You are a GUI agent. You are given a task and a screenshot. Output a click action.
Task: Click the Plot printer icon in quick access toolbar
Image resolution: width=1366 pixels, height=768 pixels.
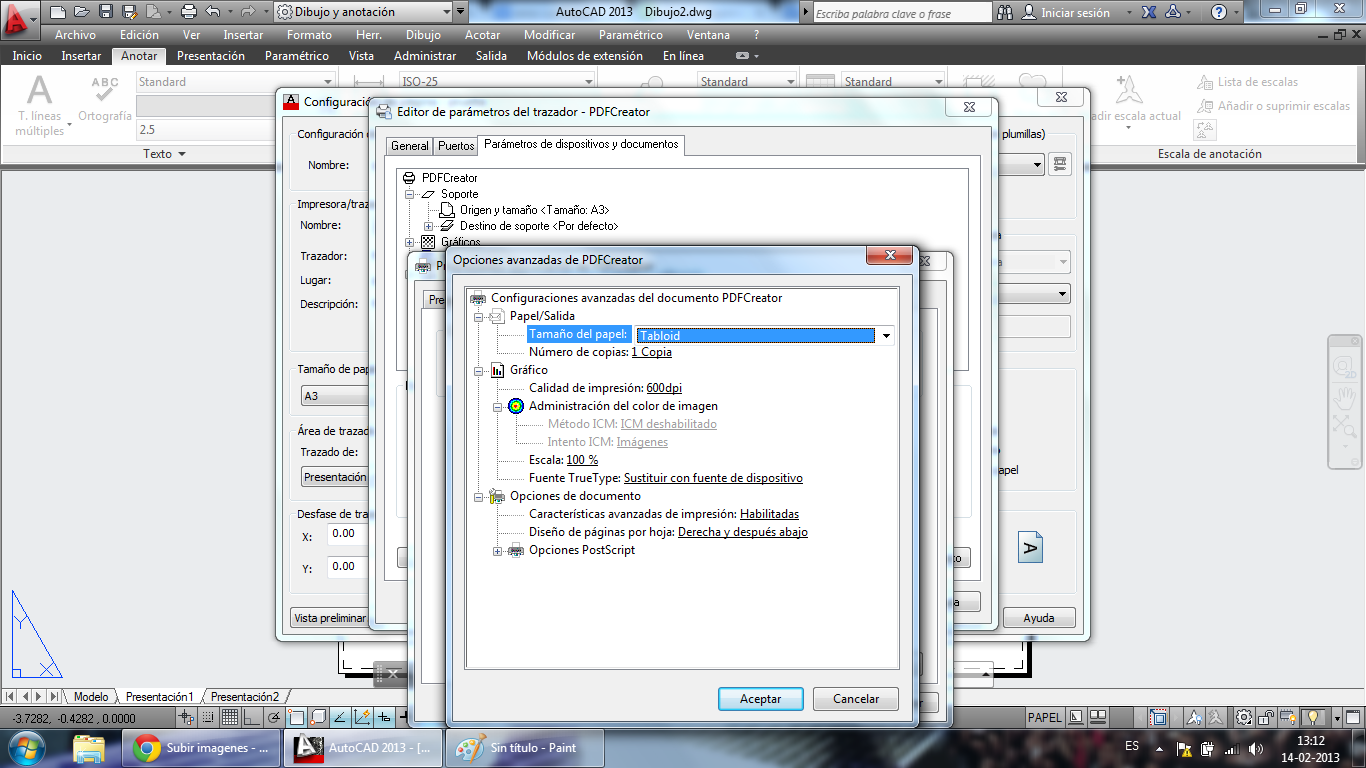click(x=189, y=12)
